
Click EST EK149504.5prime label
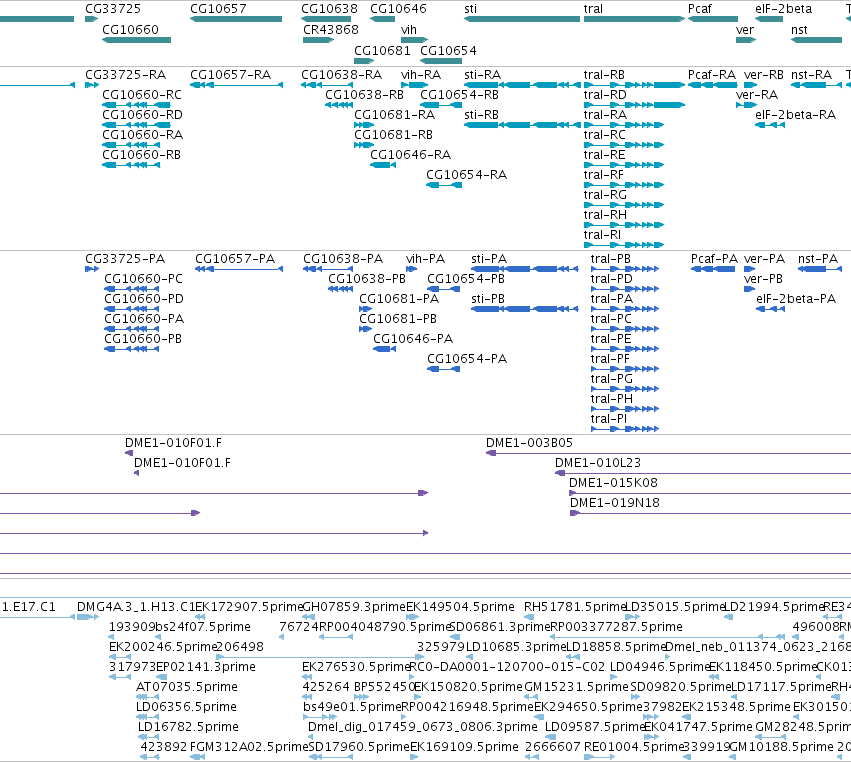(460, 606)
